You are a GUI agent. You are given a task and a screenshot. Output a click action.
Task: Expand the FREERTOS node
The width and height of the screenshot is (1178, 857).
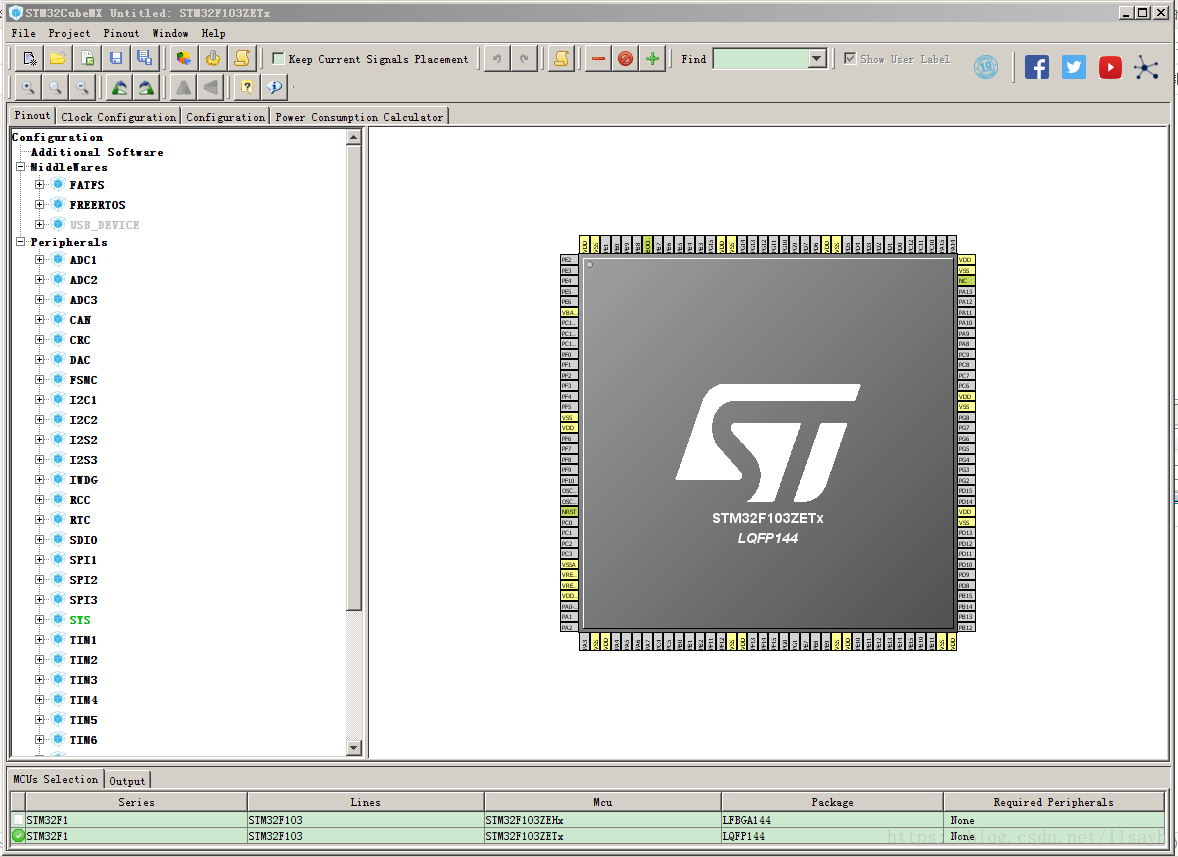point(39,204)
